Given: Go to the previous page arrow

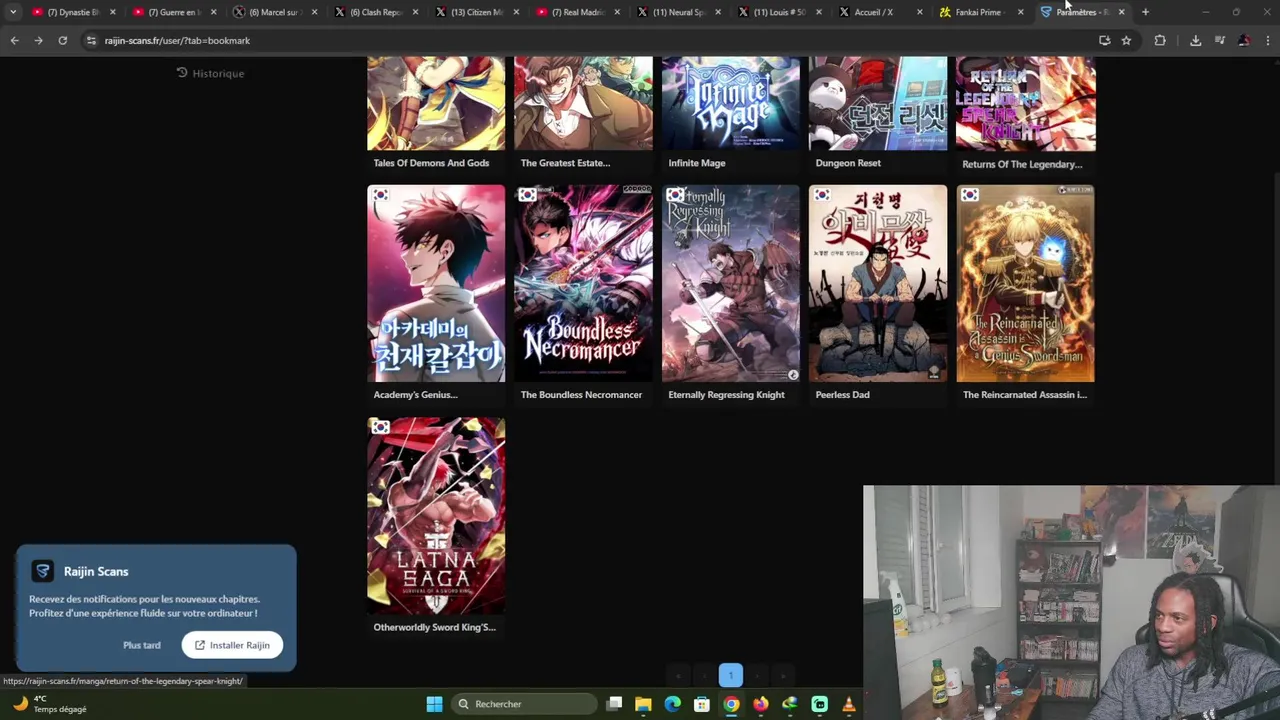Looking at the screenshot, I should 705,675.
